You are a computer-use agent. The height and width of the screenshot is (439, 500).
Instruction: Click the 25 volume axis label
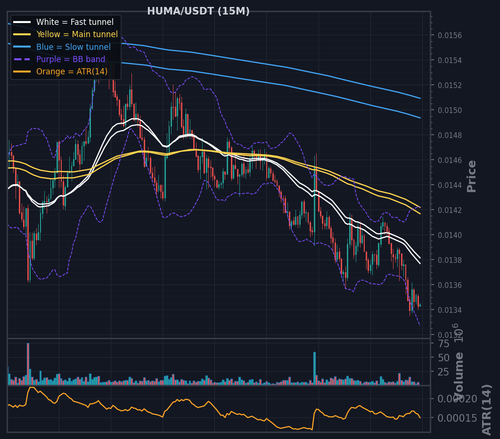click(x=444, y=372)
